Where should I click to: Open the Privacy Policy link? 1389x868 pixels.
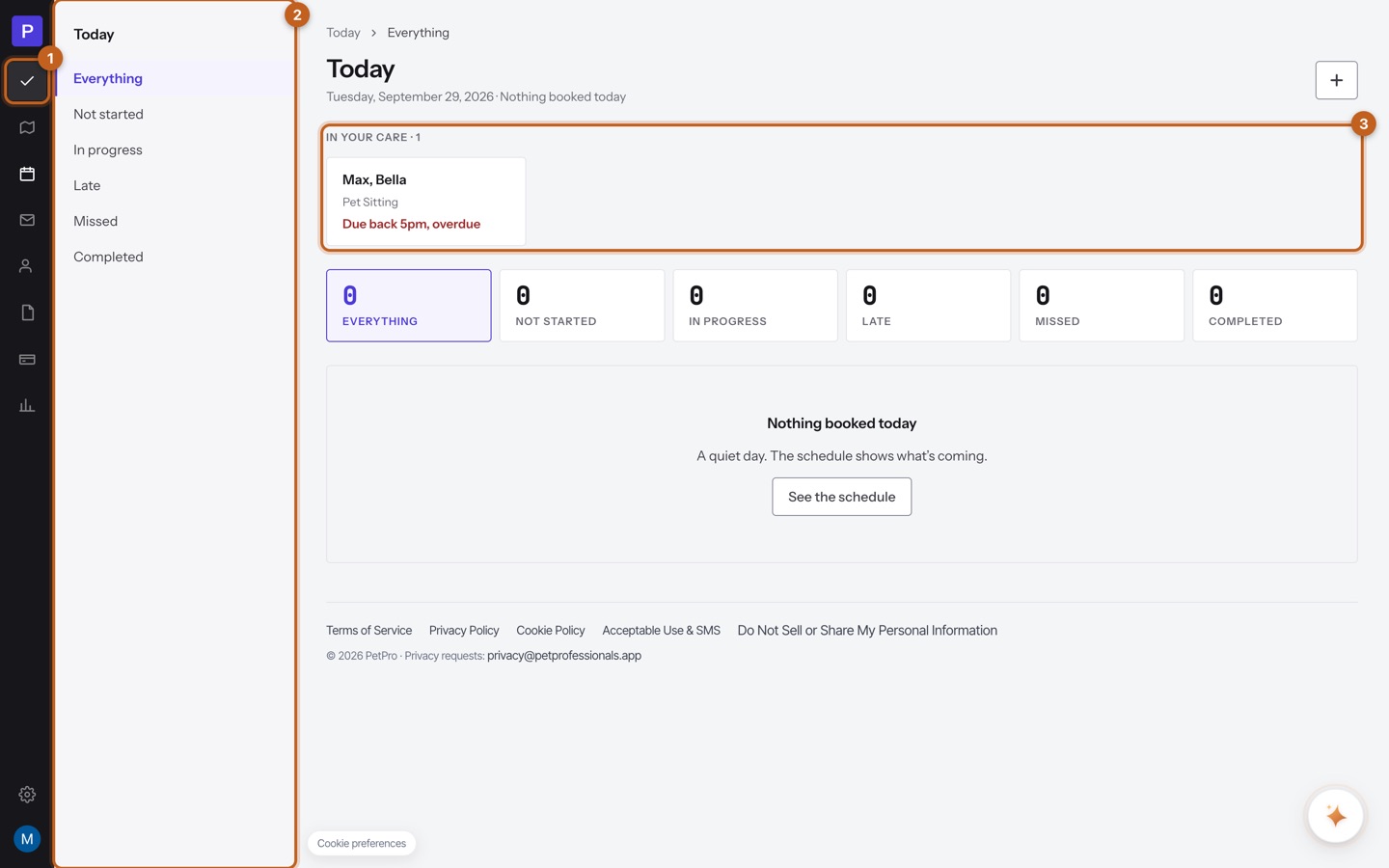tap(464, 630)
